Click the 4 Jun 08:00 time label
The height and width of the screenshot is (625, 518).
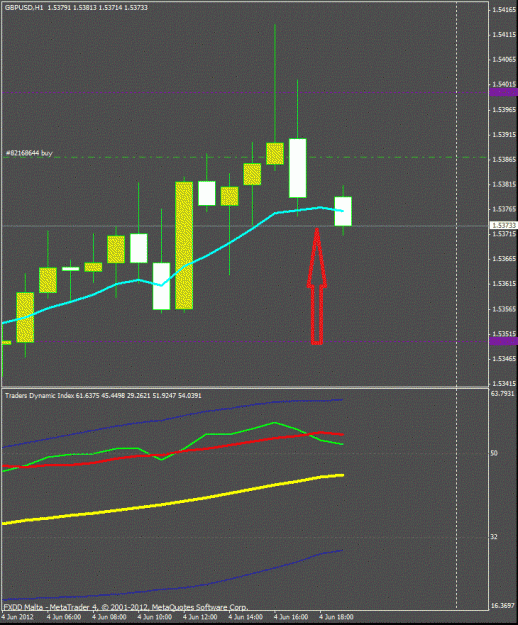coord(109,617)
